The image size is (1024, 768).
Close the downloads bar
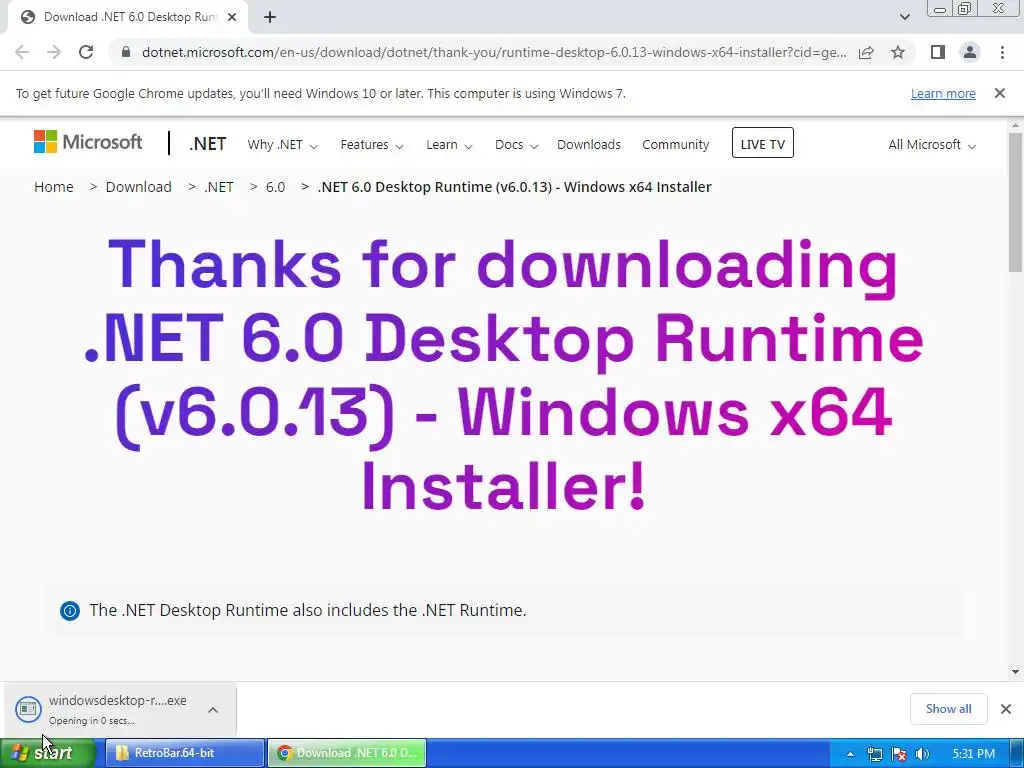[1006, 709]
